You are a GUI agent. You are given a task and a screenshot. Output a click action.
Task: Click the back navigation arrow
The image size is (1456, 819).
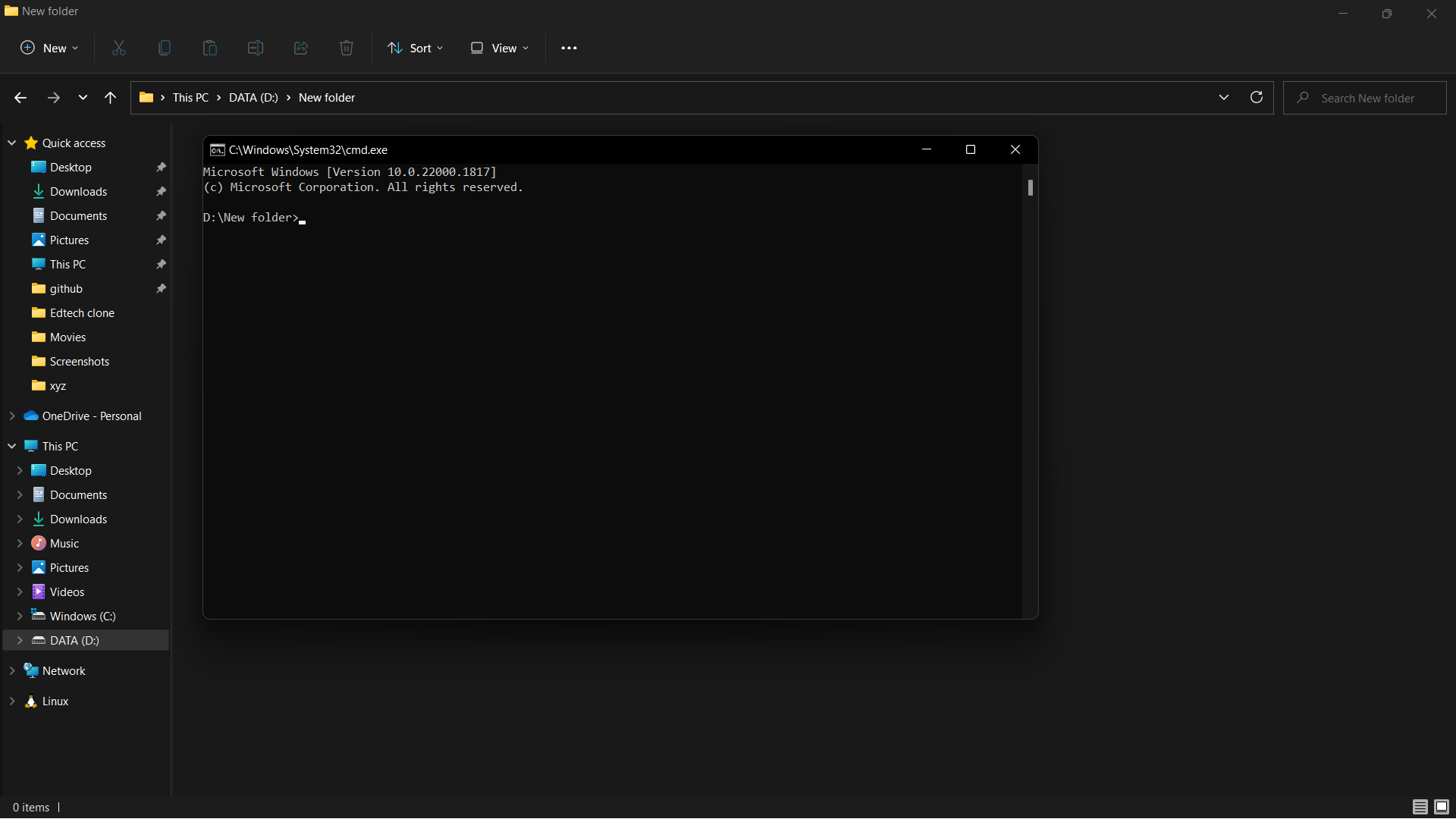coord(20,97)
